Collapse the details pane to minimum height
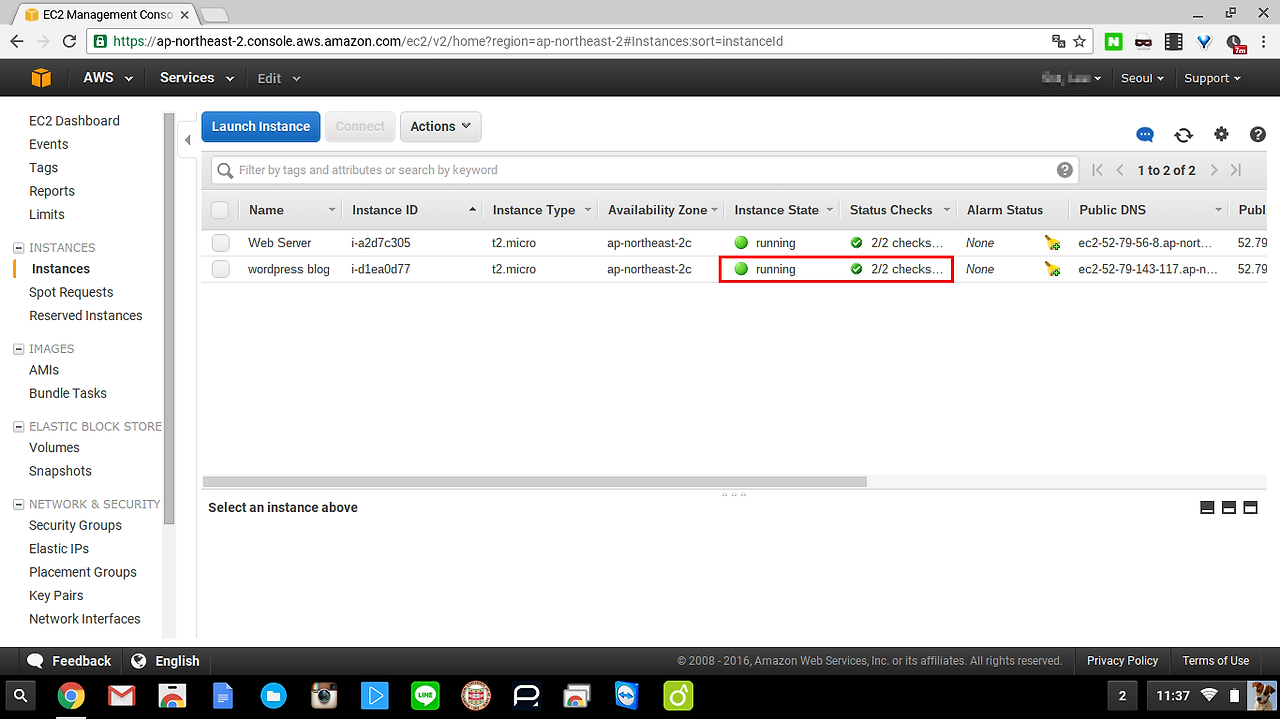The width and height of the screenshot is (1280, 719). (x=1207, y=507)
